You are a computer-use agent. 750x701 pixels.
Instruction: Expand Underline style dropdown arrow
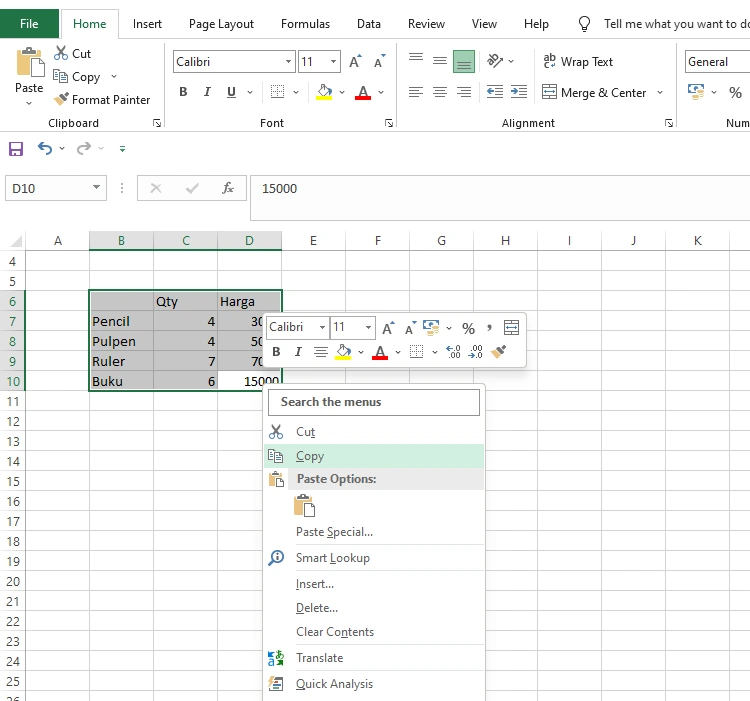pyautogui.click(x=250, y=92)
